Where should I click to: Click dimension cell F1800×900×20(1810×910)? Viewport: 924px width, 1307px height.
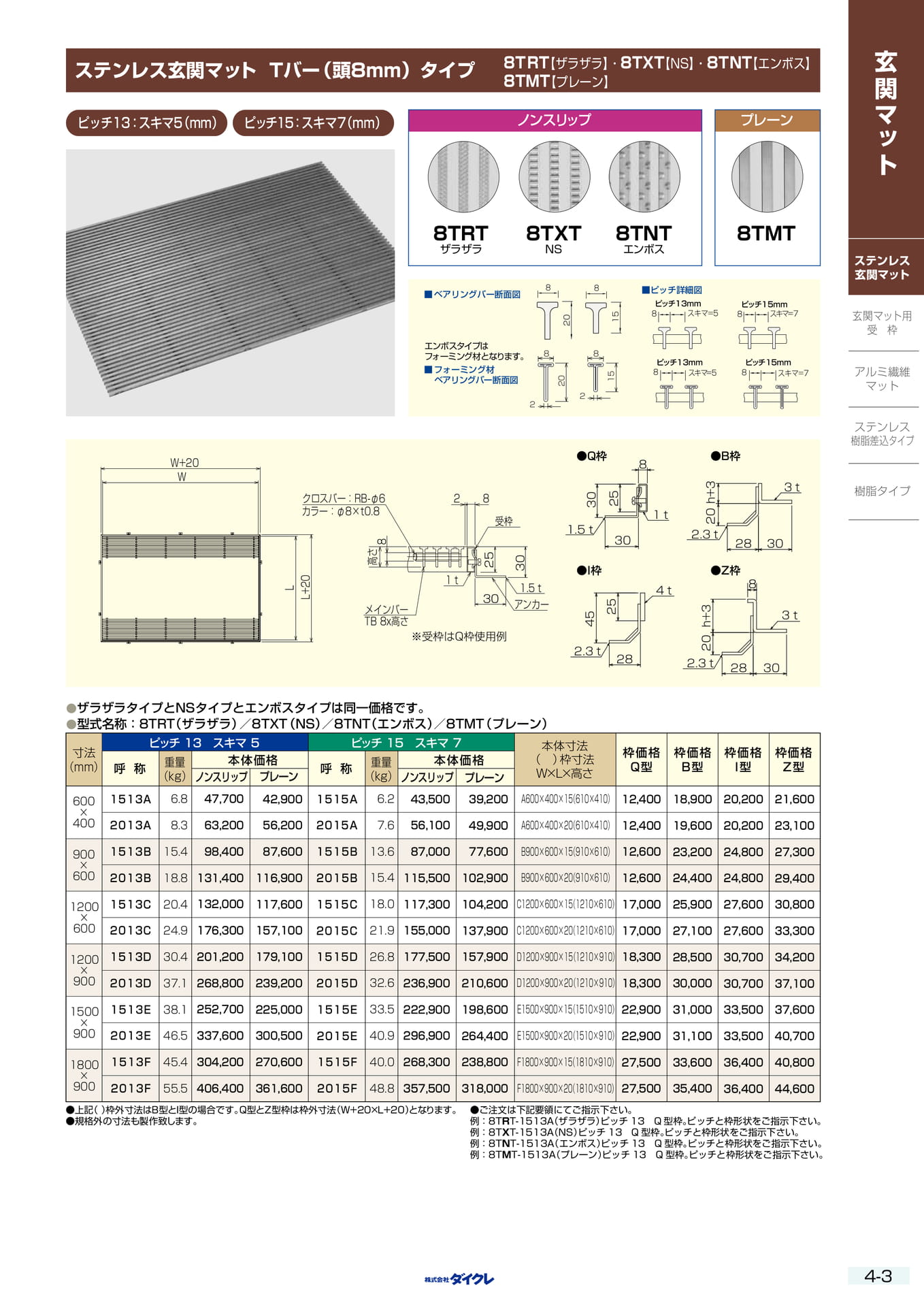[x=565, y=1088]
